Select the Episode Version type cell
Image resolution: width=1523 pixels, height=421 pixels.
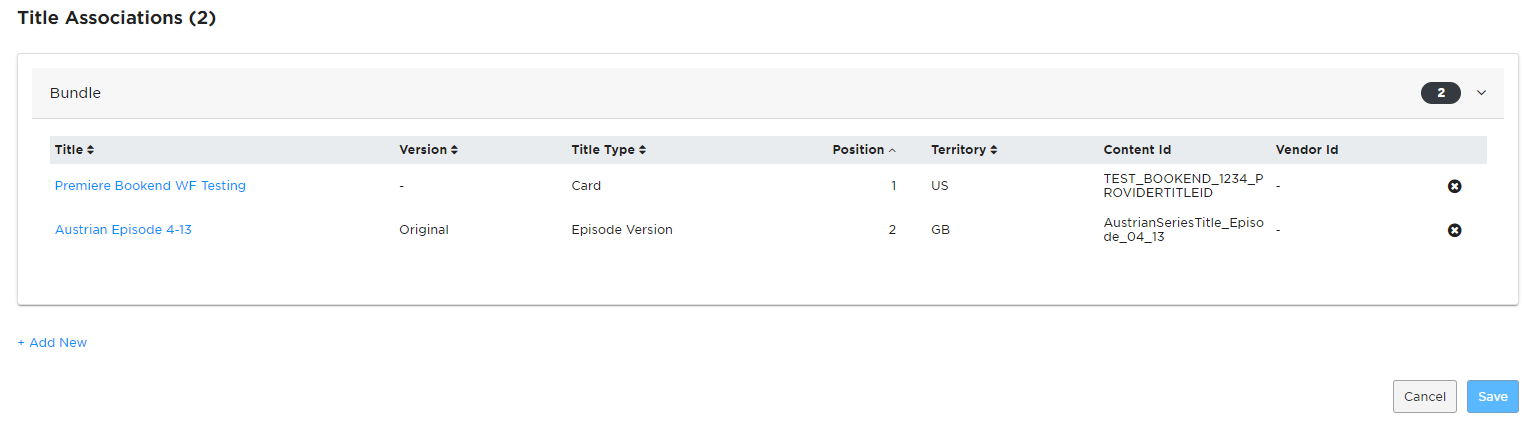coord(622,230)
